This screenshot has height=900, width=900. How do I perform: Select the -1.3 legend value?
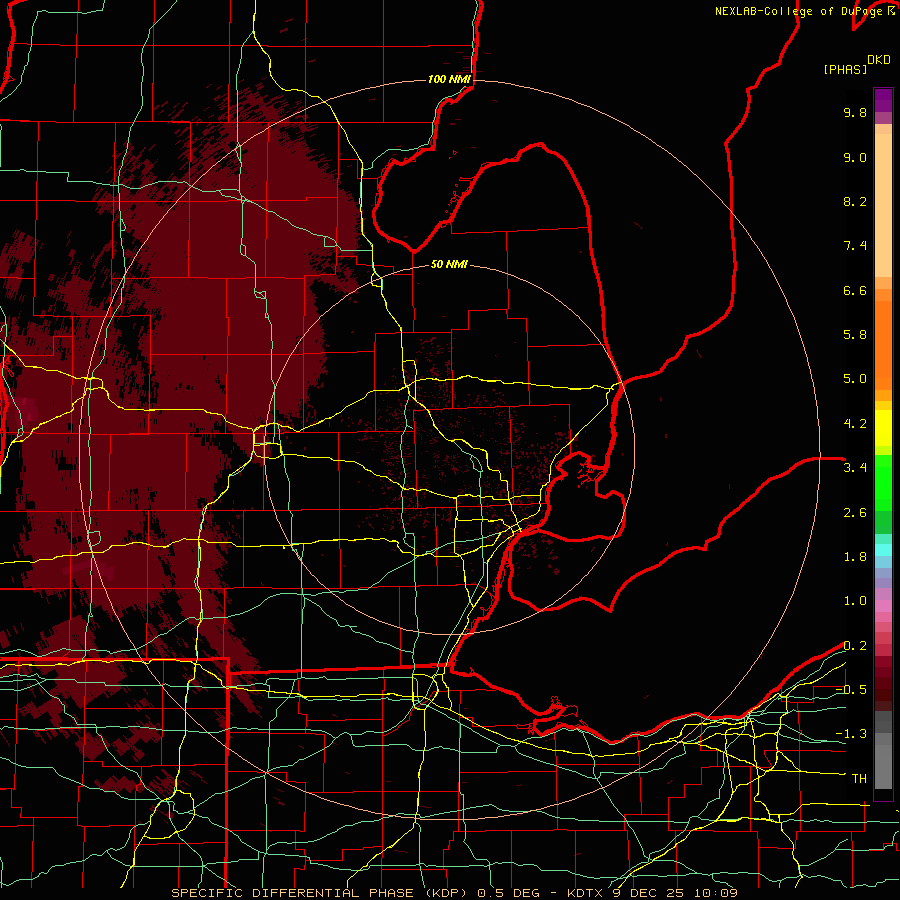point(851,734)
